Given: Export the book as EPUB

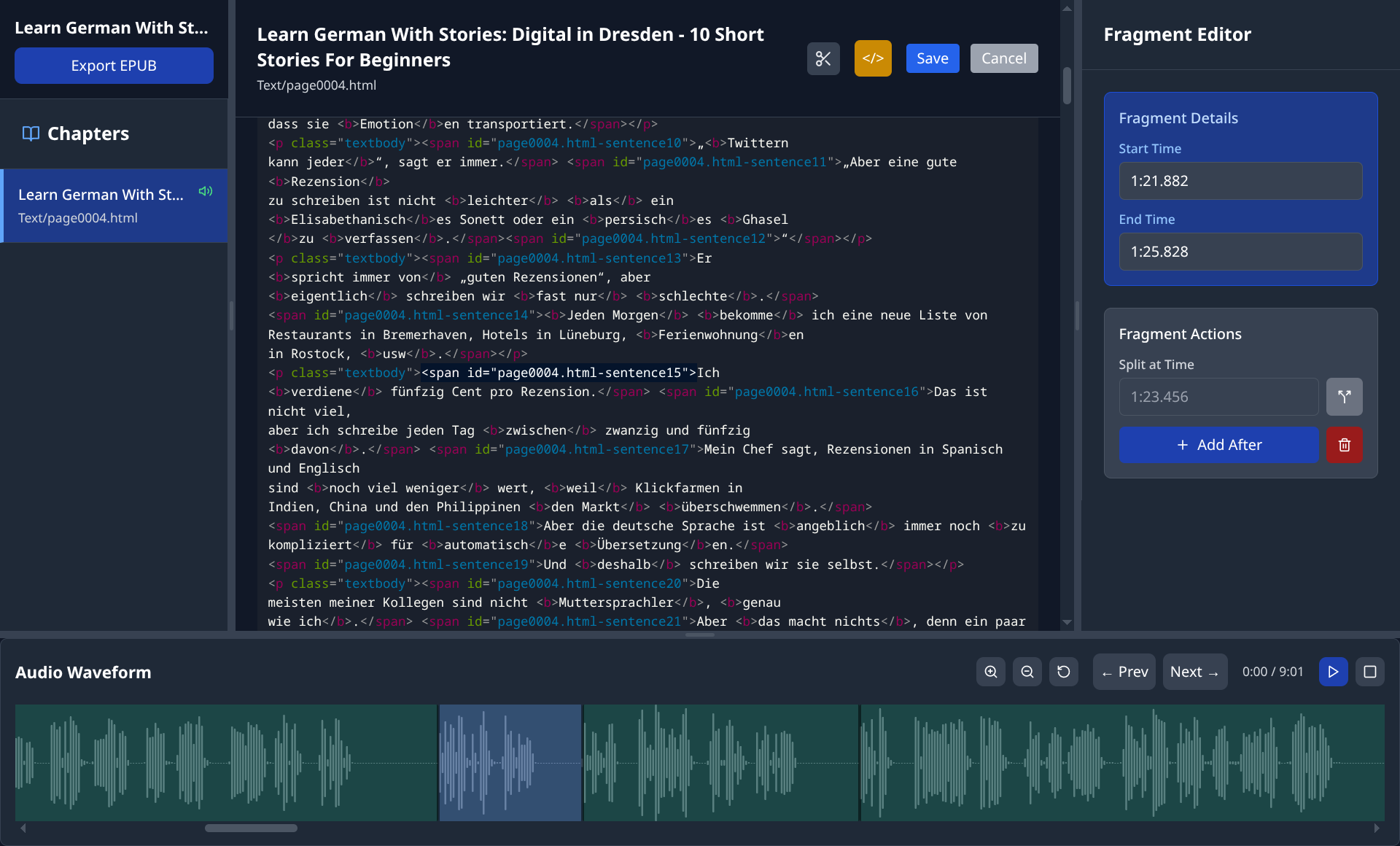Looking at the screenshot, I should pyautogui.click(x=114, y=66).
